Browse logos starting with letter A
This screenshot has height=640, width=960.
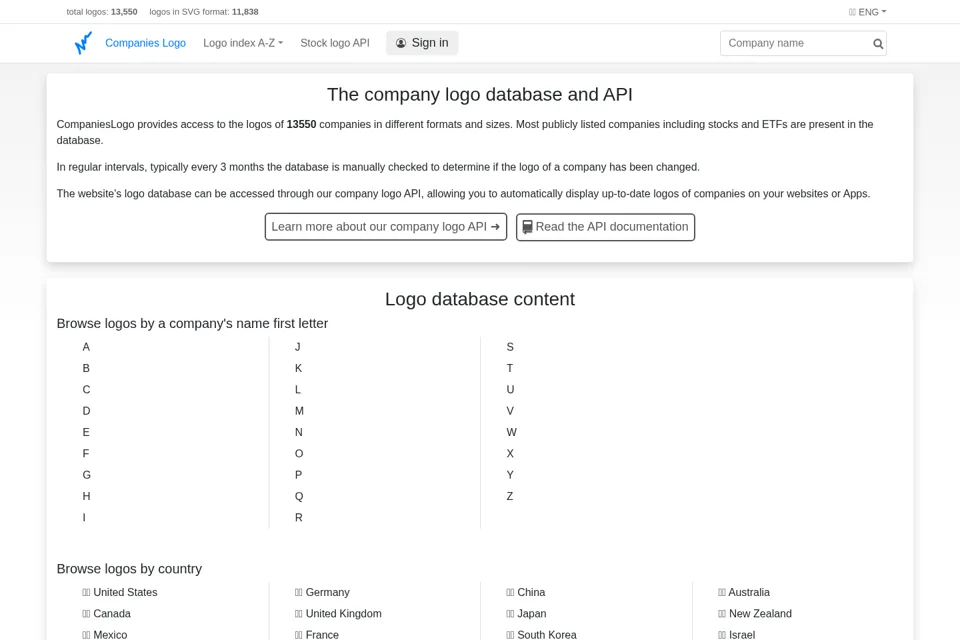pos(86,347)
